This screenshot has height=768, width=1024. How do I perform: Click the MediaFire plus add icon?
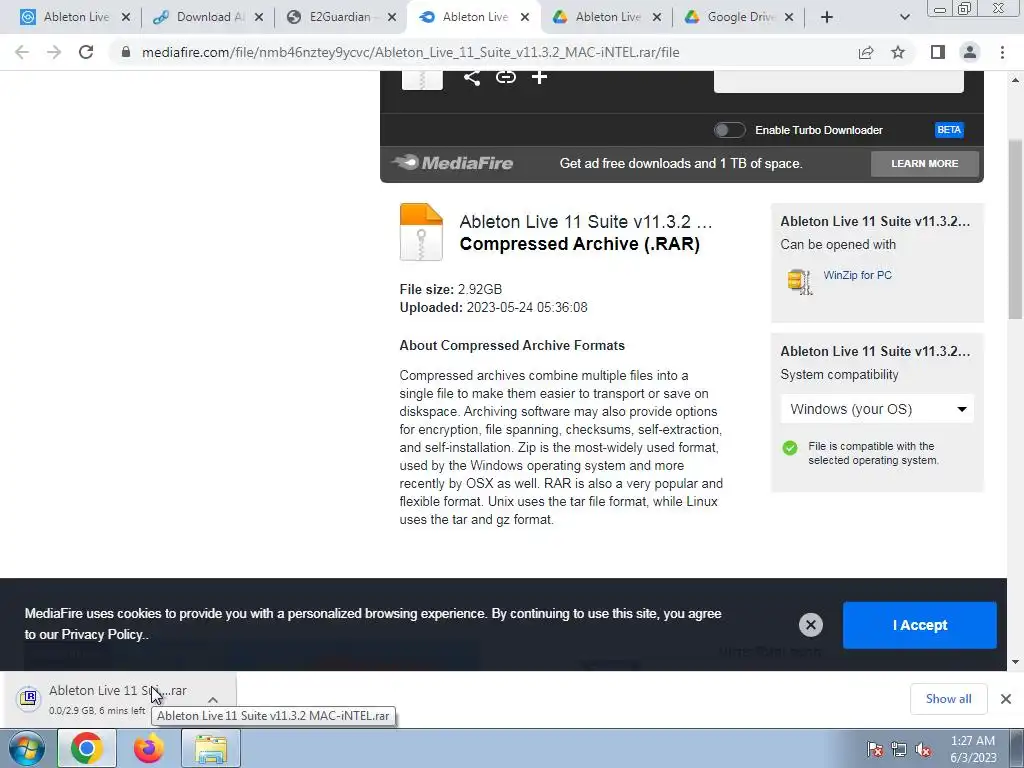(539, 78)
